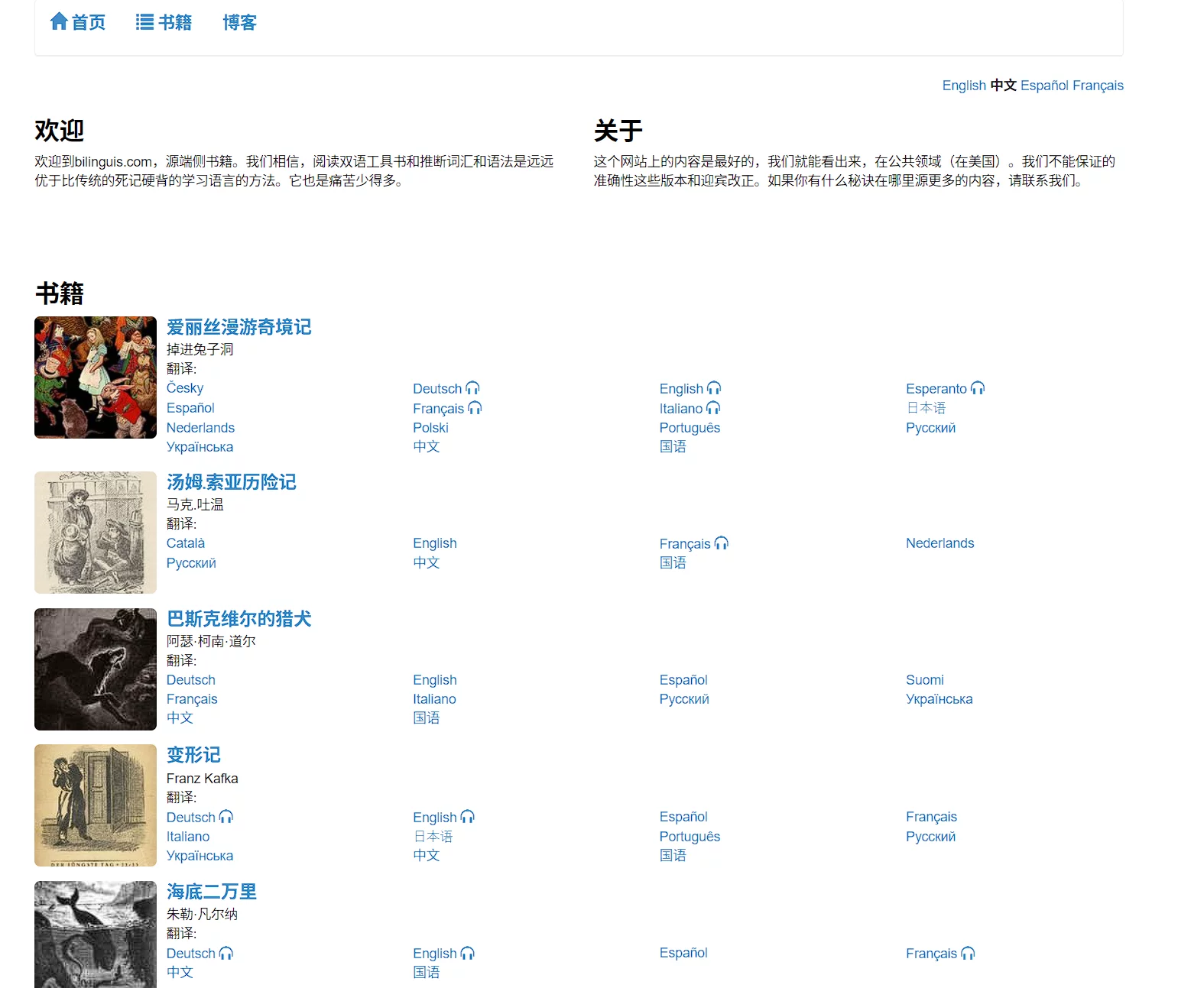Click the 变形记 book cover image

tap(96, 805)
